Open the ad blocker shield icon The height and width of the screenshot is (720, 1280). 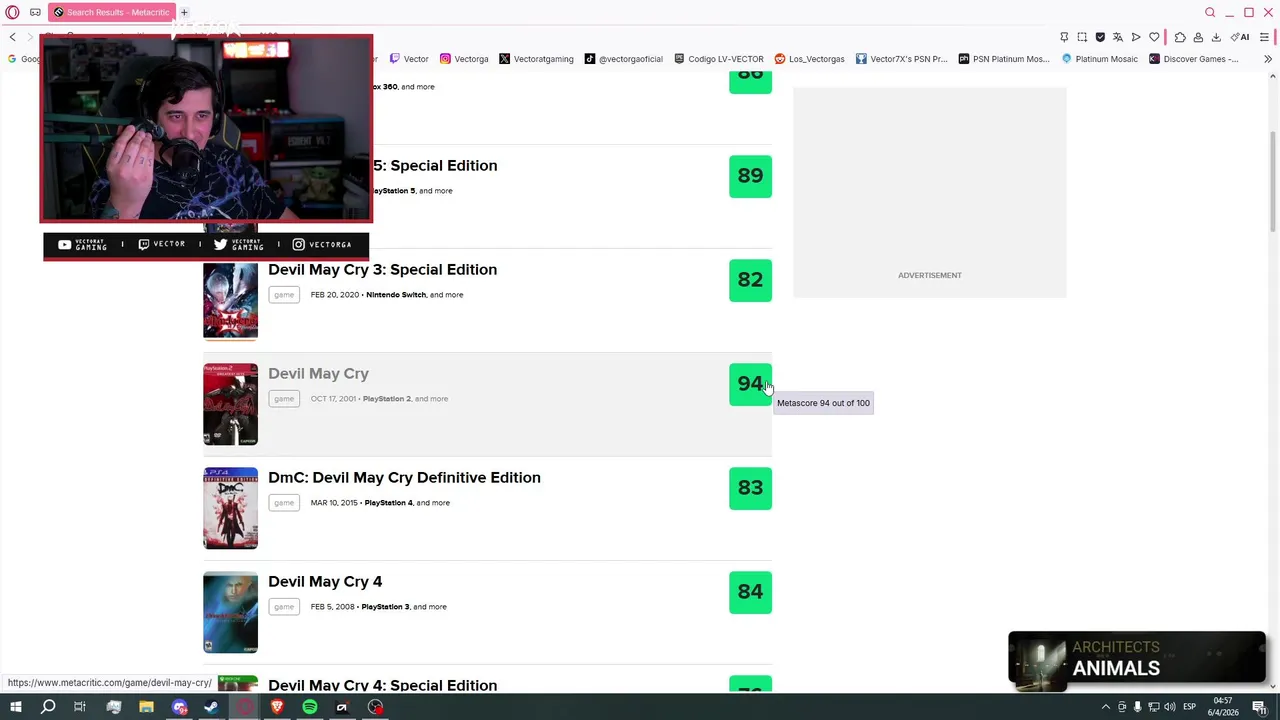1100,37
